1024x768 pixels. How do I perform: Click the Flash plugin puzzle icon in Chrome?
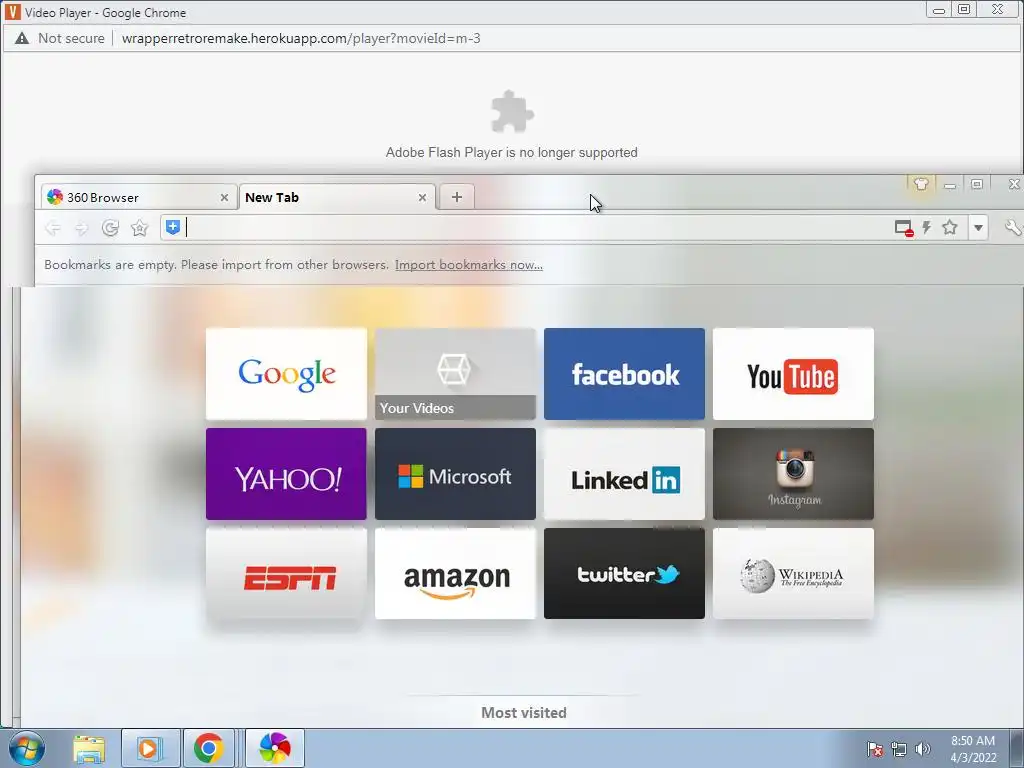(x=512, y=112)
